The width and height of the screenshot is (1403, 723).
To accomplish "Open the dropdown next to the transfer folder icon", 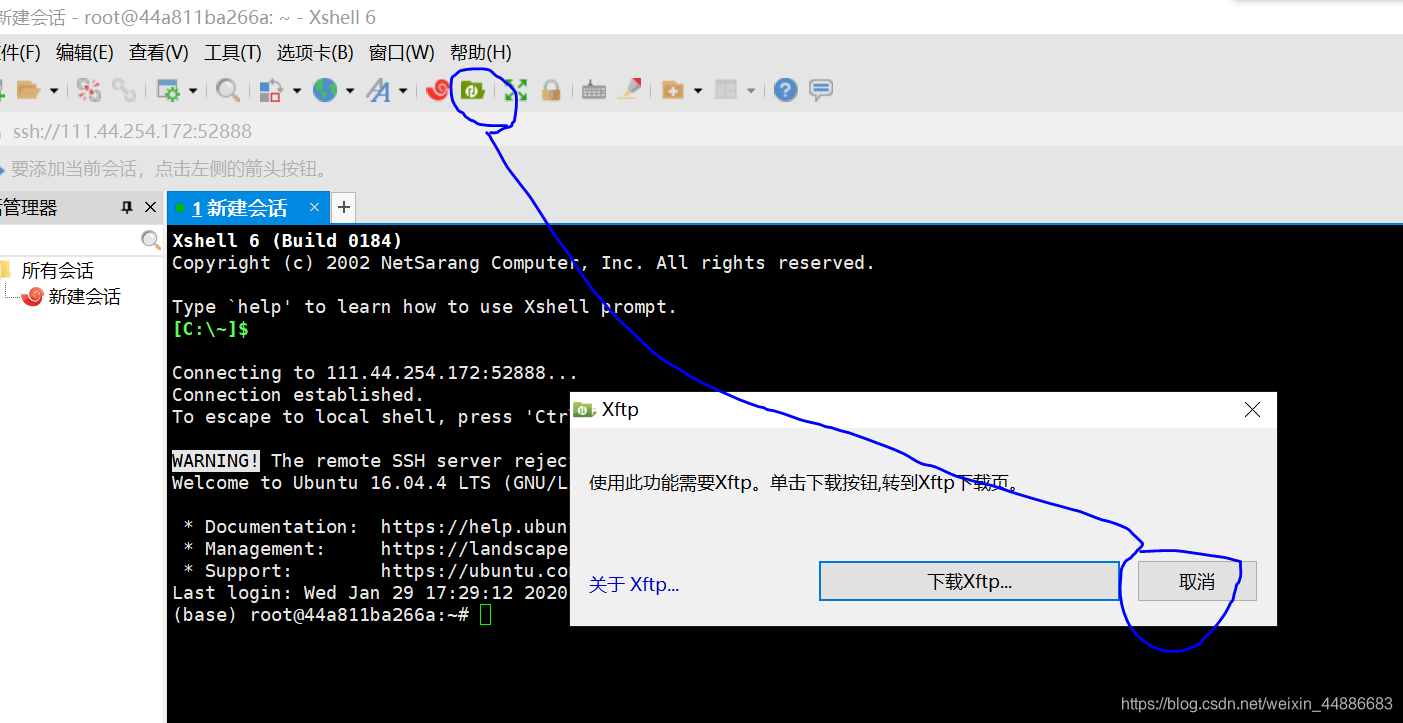I will (x=698, y=91).
